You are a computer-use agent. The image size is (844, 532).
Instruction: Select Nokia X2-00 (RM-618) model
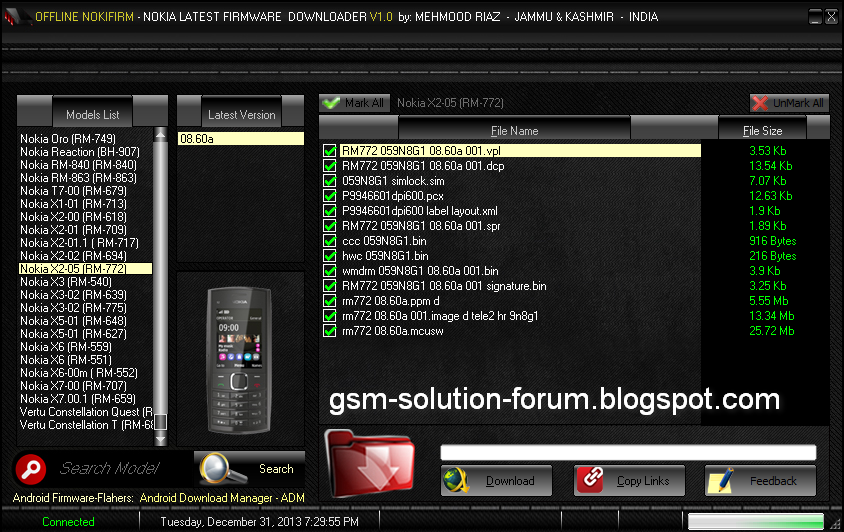coord(86,216)
